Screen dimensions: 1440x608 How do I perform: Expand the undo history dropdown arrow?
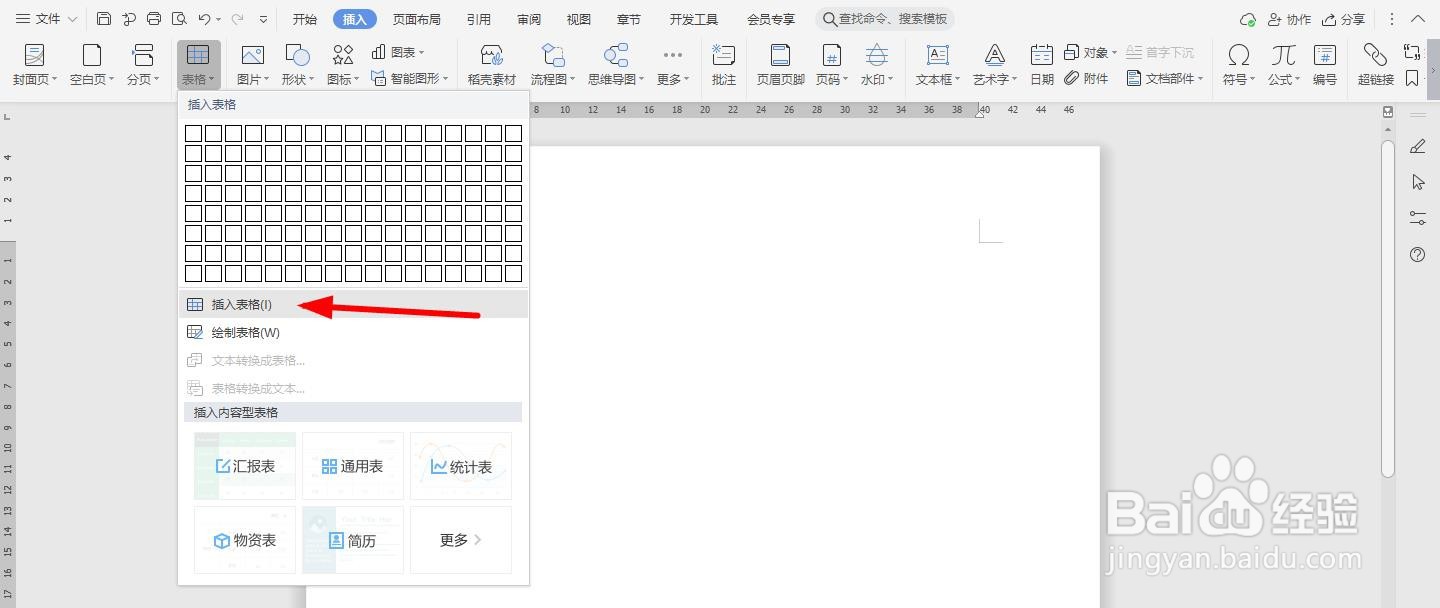[218, 19]
